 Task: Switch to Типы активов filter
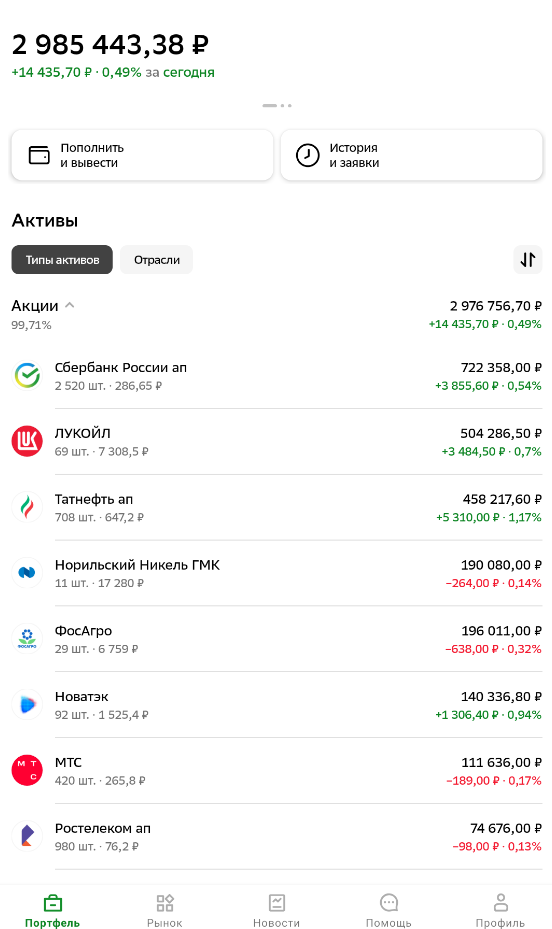[x=62, y=260]
